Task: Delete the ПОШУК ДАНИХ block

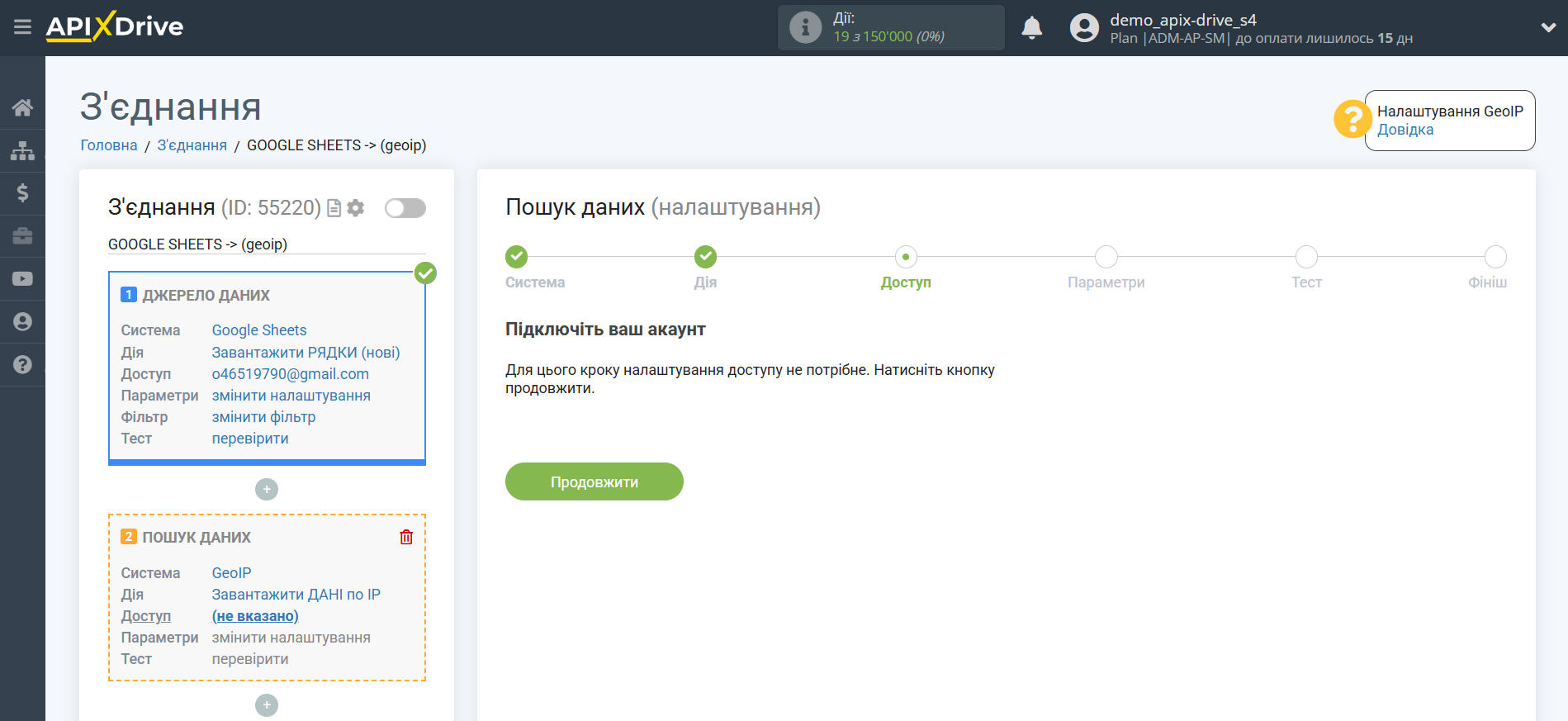Action: (406, 538)
